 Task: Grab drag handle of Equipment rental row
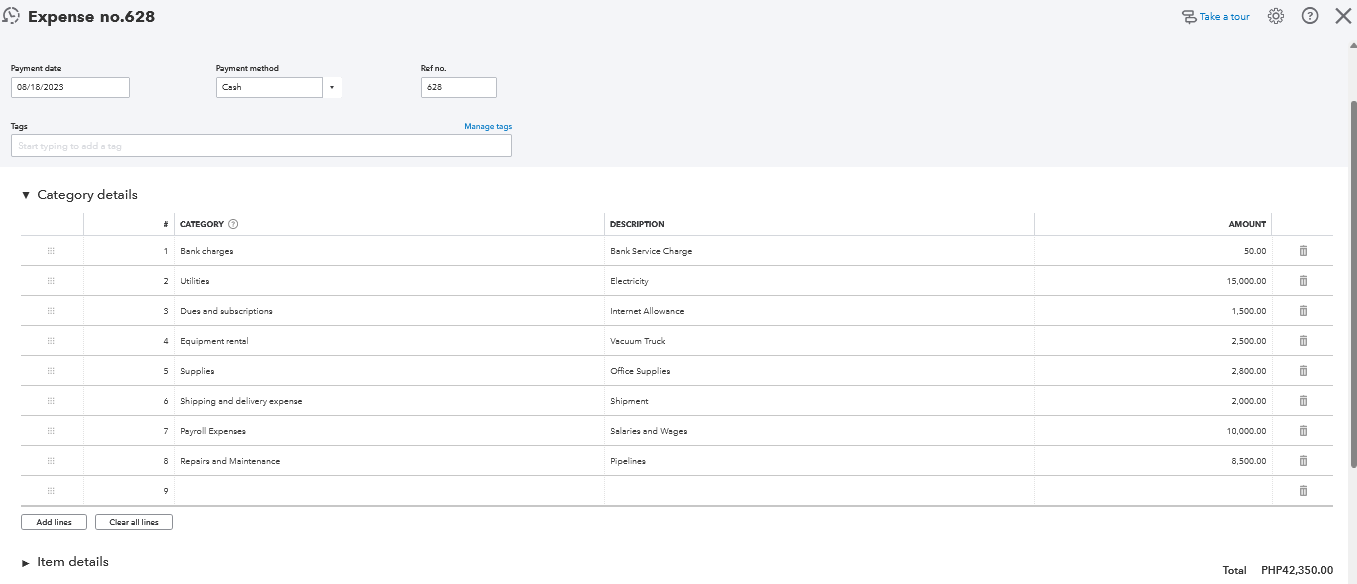click(x=51, y=341)
